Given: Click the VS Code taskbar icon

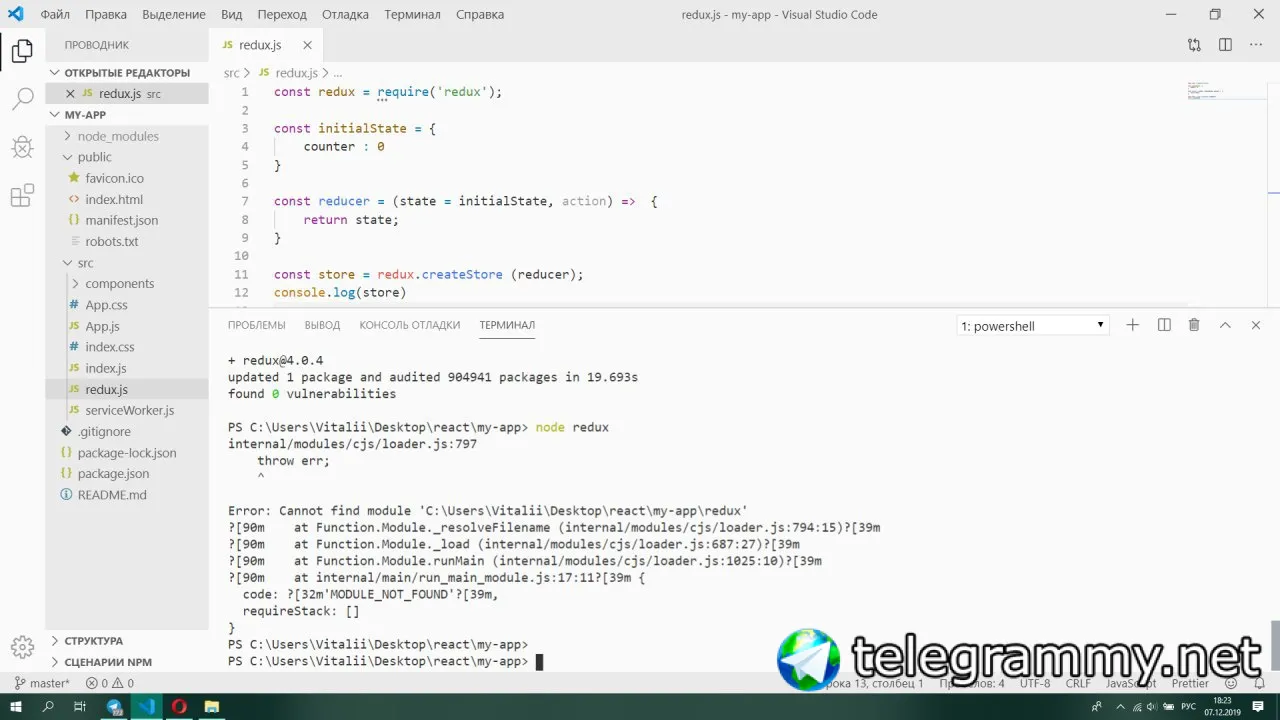Looking at the screenshot, I should click(146, 706).
